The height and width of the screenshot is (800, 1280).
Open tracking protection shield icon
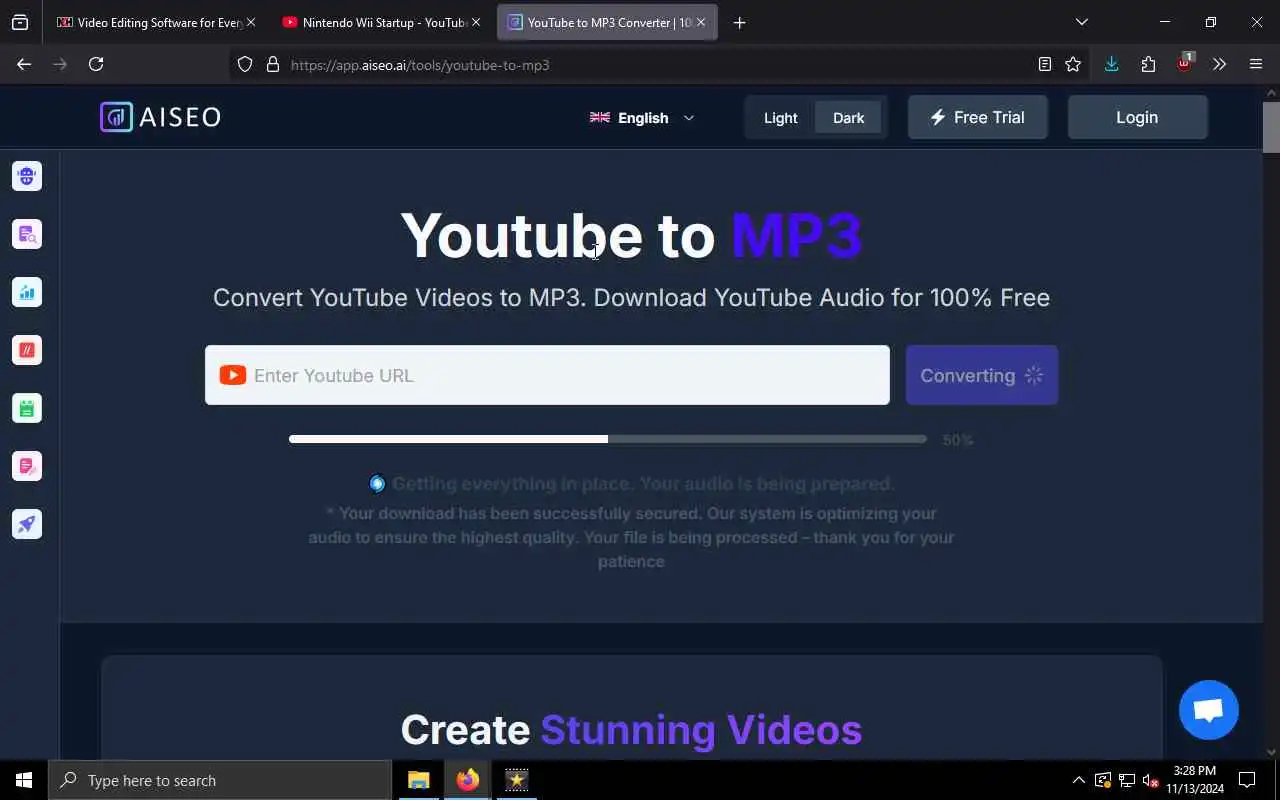pyautogui.click(x=245, y=65)
